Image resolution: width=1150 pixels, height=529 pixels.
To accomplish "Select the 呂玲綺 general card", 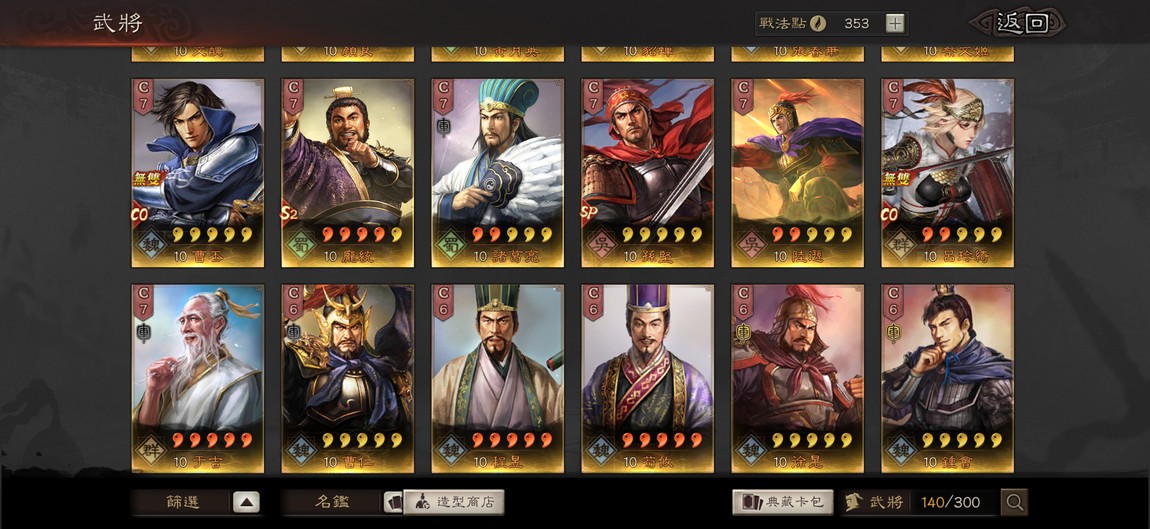I will tap(948, 173).
